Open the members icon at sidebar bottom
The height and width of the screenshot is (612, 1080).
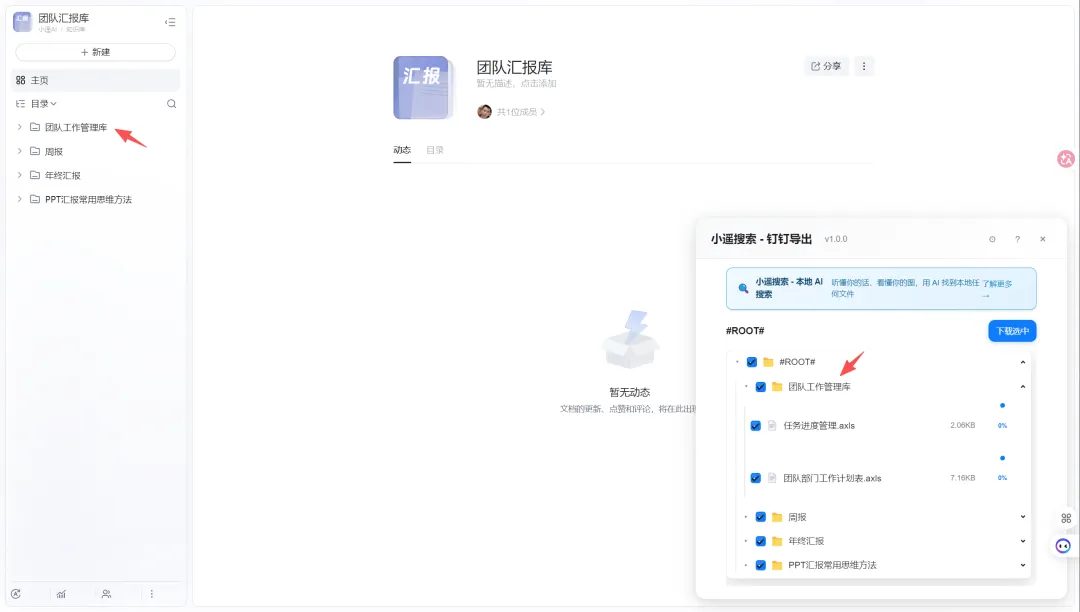(106, 594)
